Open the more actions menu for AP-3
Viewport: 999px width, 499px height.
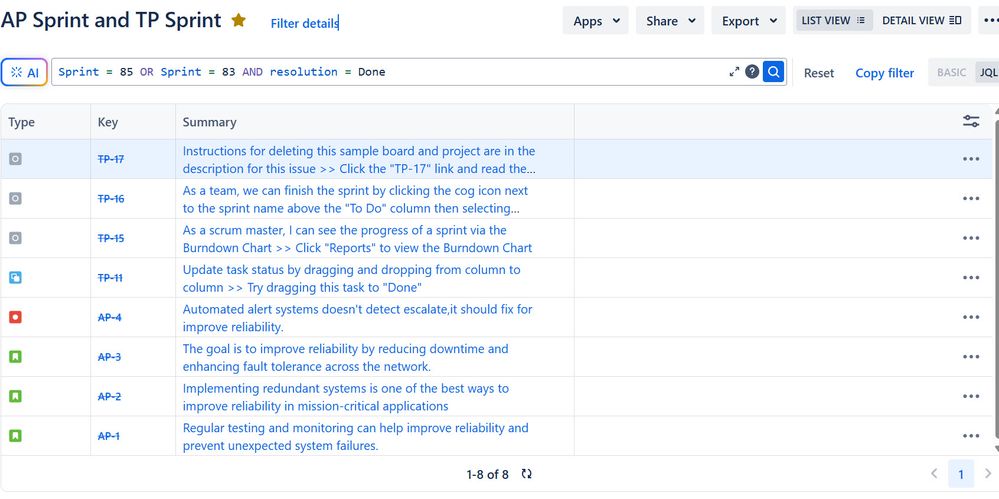point(971,356)
